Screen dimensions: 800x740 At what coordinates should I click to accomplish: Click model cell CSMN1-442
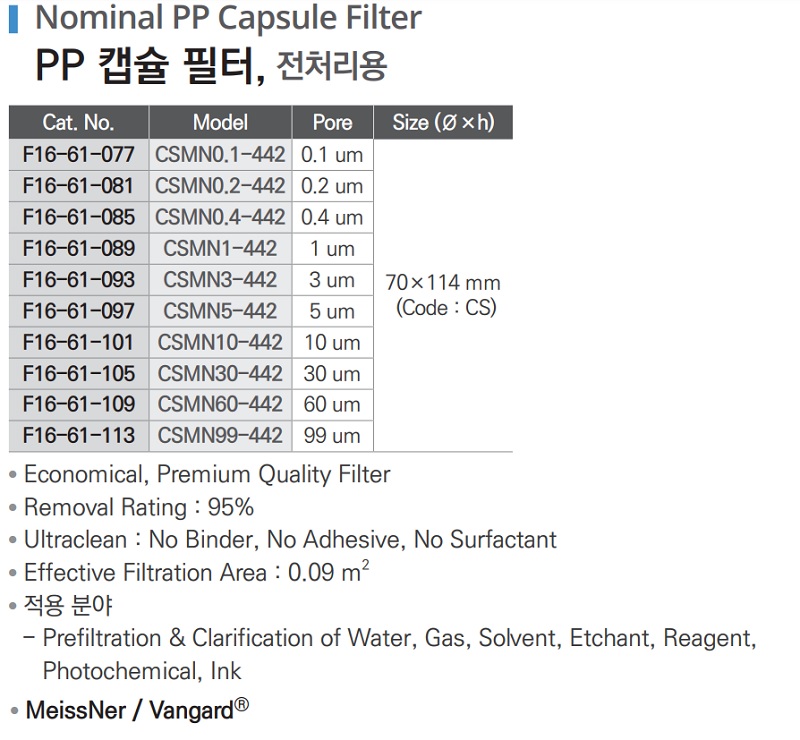(x=220, y=248)
